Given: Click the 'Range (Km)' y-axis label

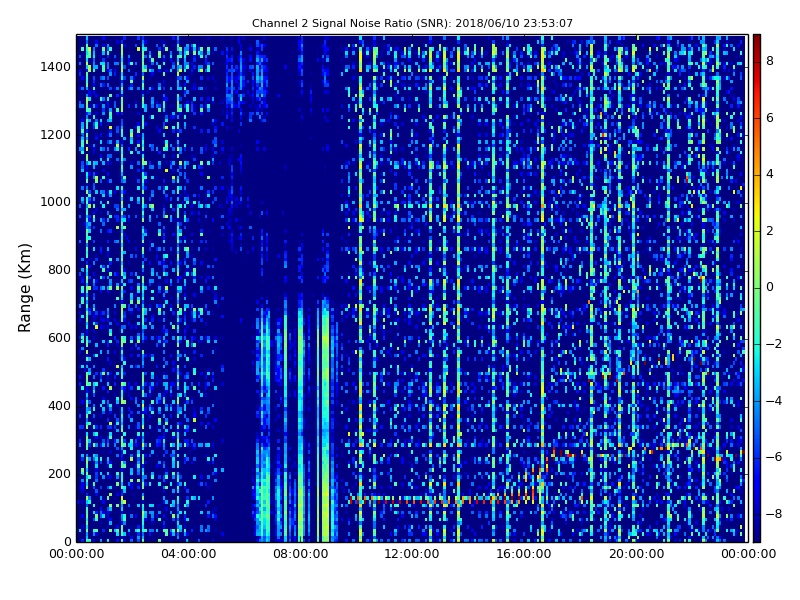Looking at the screenshot, I should 24,288.
